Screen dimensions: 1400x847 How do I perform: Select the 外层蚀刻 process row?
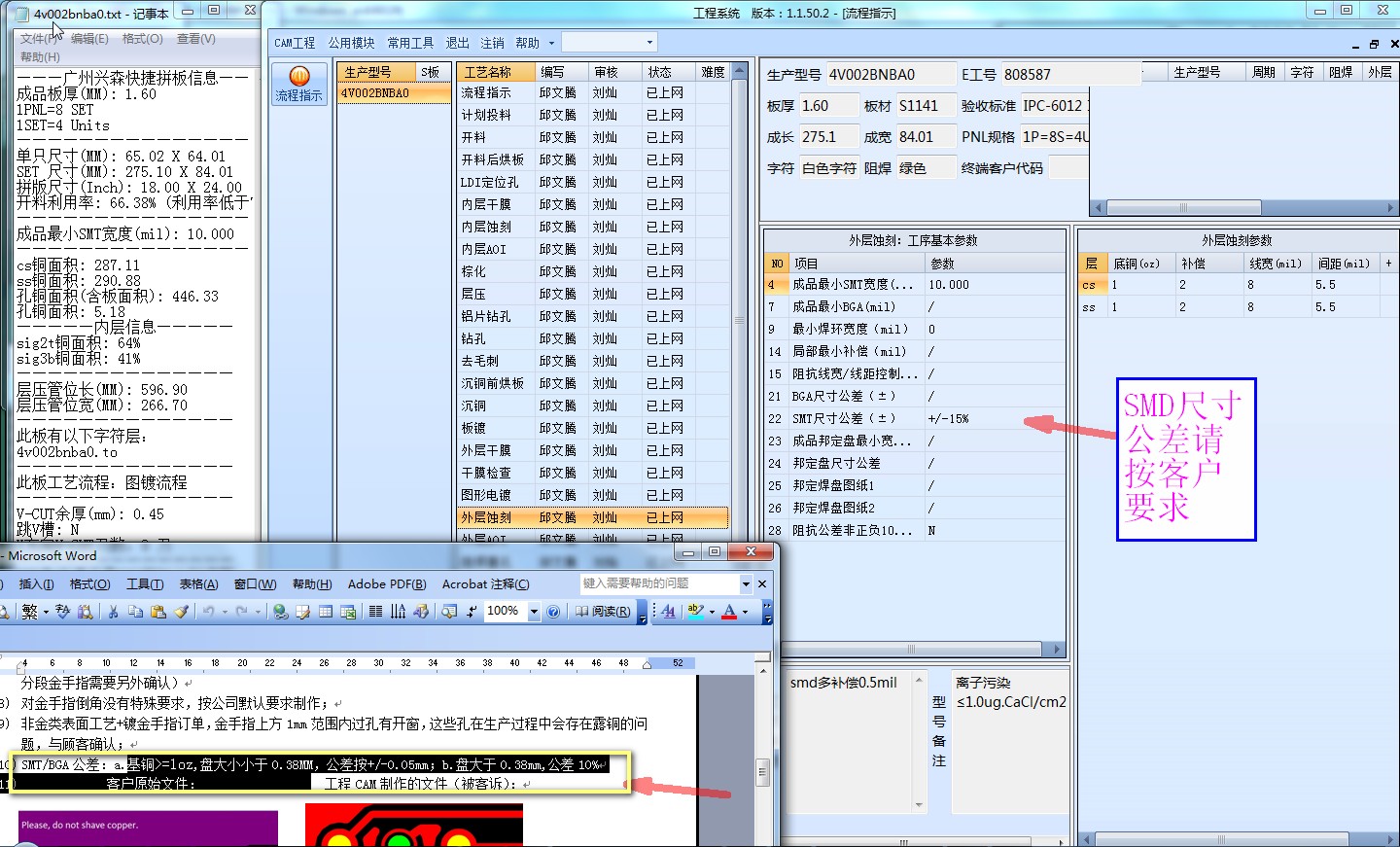(x=592, y=517)
